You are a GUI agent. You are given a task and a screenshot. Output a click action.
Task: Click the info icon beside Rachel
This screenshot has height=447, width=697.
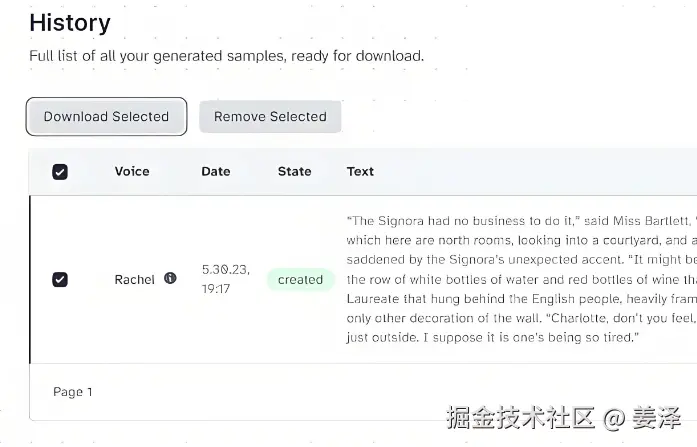coord(170,278)
